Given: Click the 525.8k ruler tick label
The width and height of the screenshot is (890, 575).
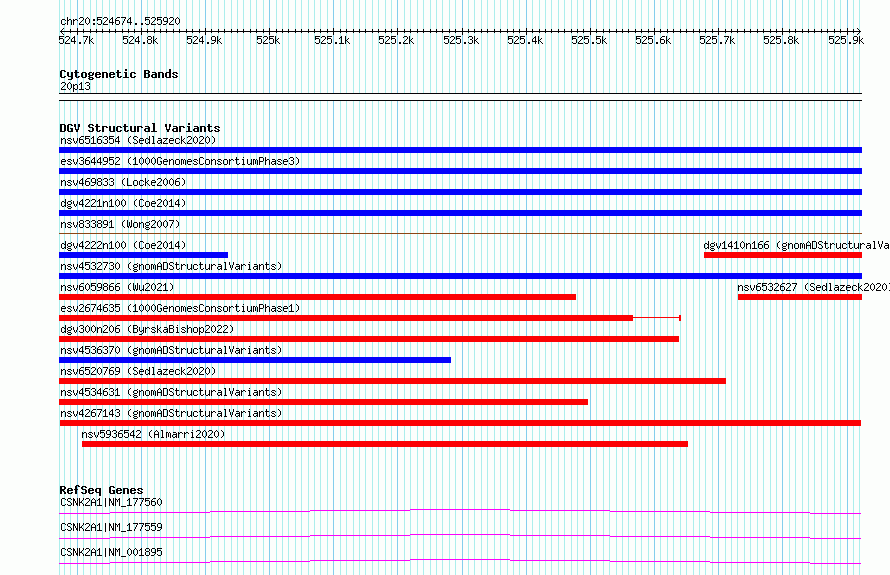Looking at the screenshot, I should (x=781, y=40).
